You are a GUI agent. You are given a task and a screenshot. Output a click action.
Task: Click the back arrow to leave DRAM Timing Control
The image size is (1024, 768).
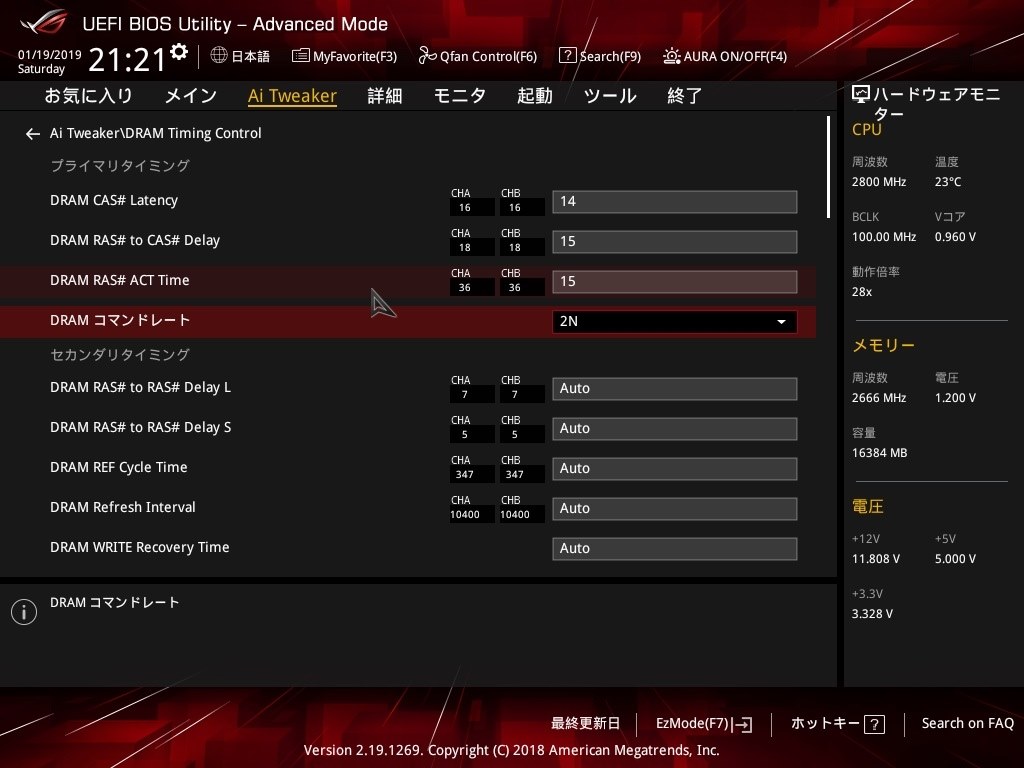coord(32,133)
